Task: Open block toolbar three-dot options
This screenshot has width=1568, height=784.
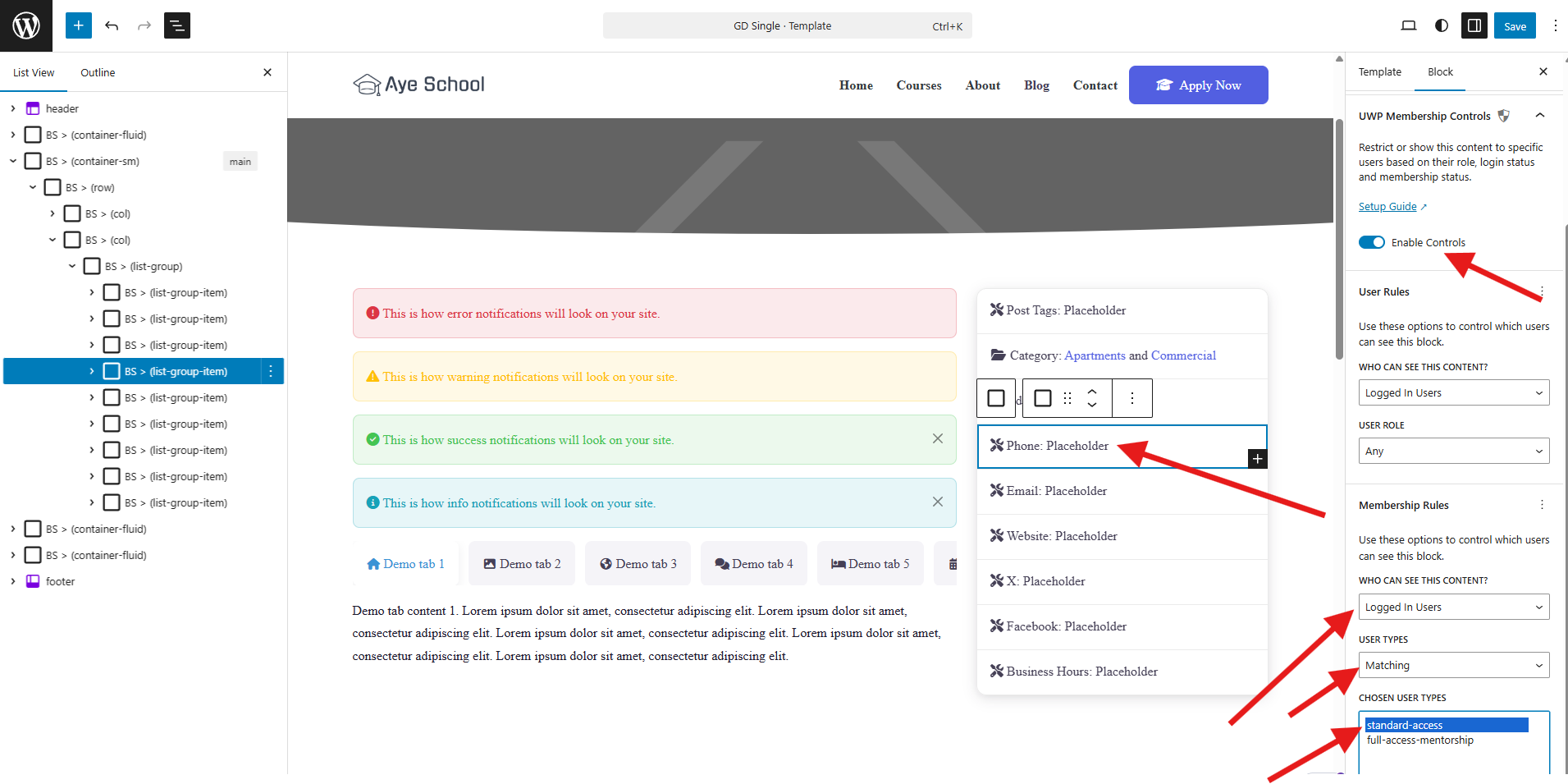Action: (1132, 398)
